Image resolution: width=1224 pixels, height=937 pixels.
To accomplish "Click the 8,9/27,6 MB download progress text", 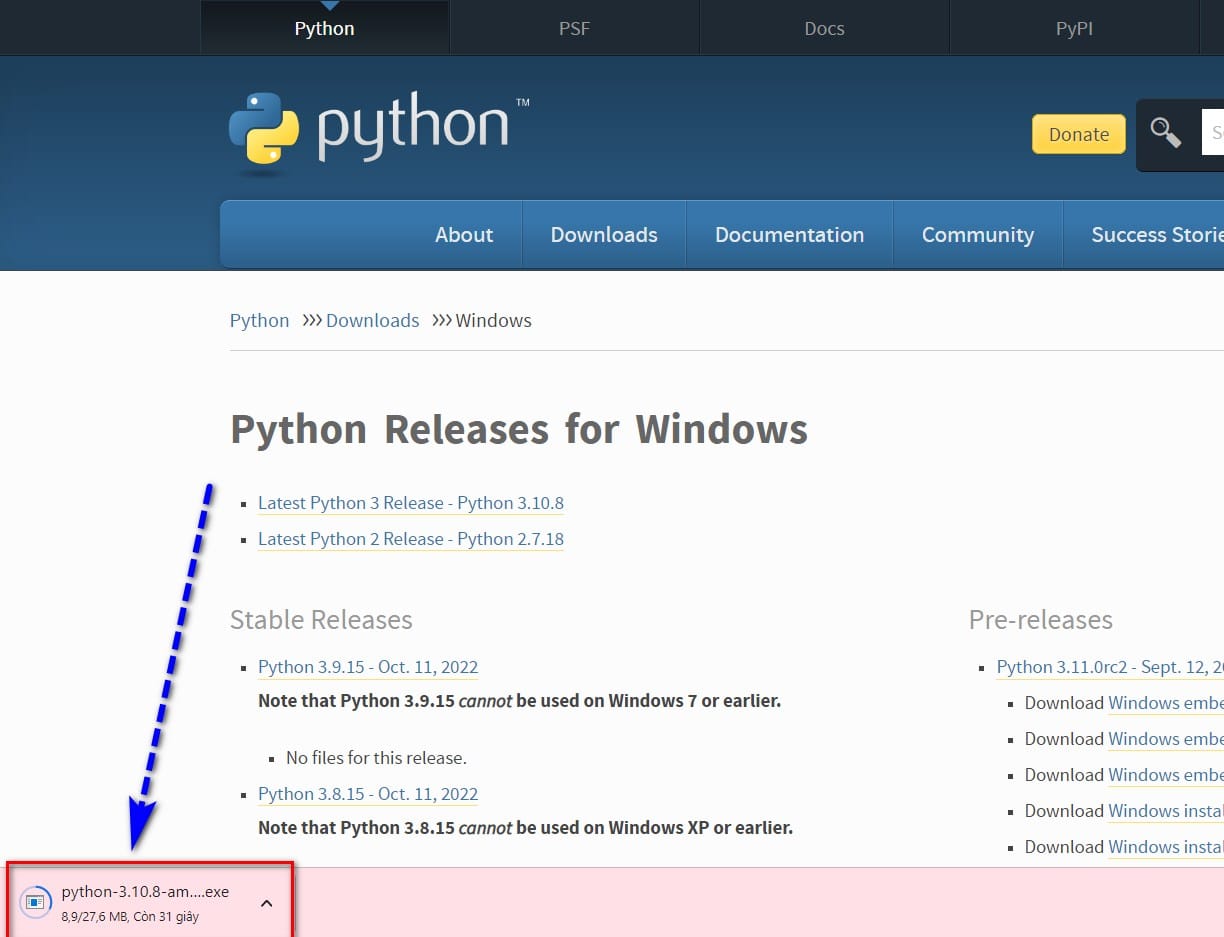I will pyautogui.click(x=130, y=916).
